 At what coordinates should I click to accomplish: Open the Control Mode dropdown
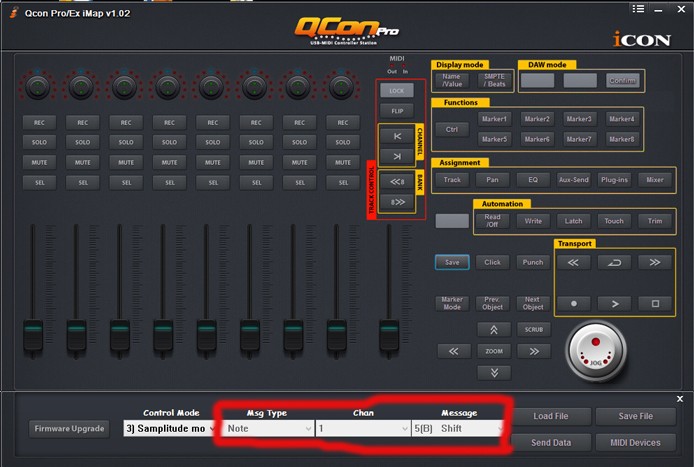click(170, 428)
